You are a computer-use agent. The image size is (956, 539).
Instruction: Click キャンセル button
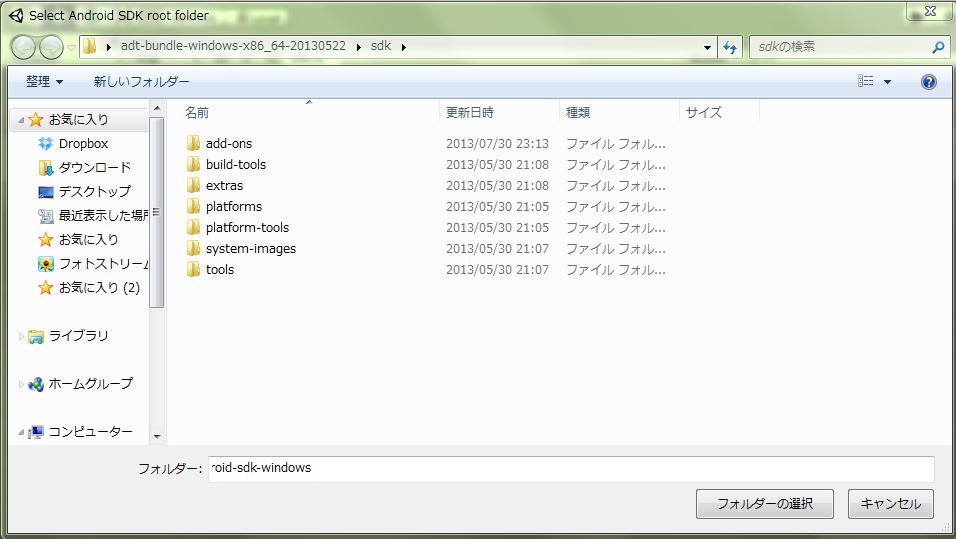pyautogui.click(x=890, y=504)
